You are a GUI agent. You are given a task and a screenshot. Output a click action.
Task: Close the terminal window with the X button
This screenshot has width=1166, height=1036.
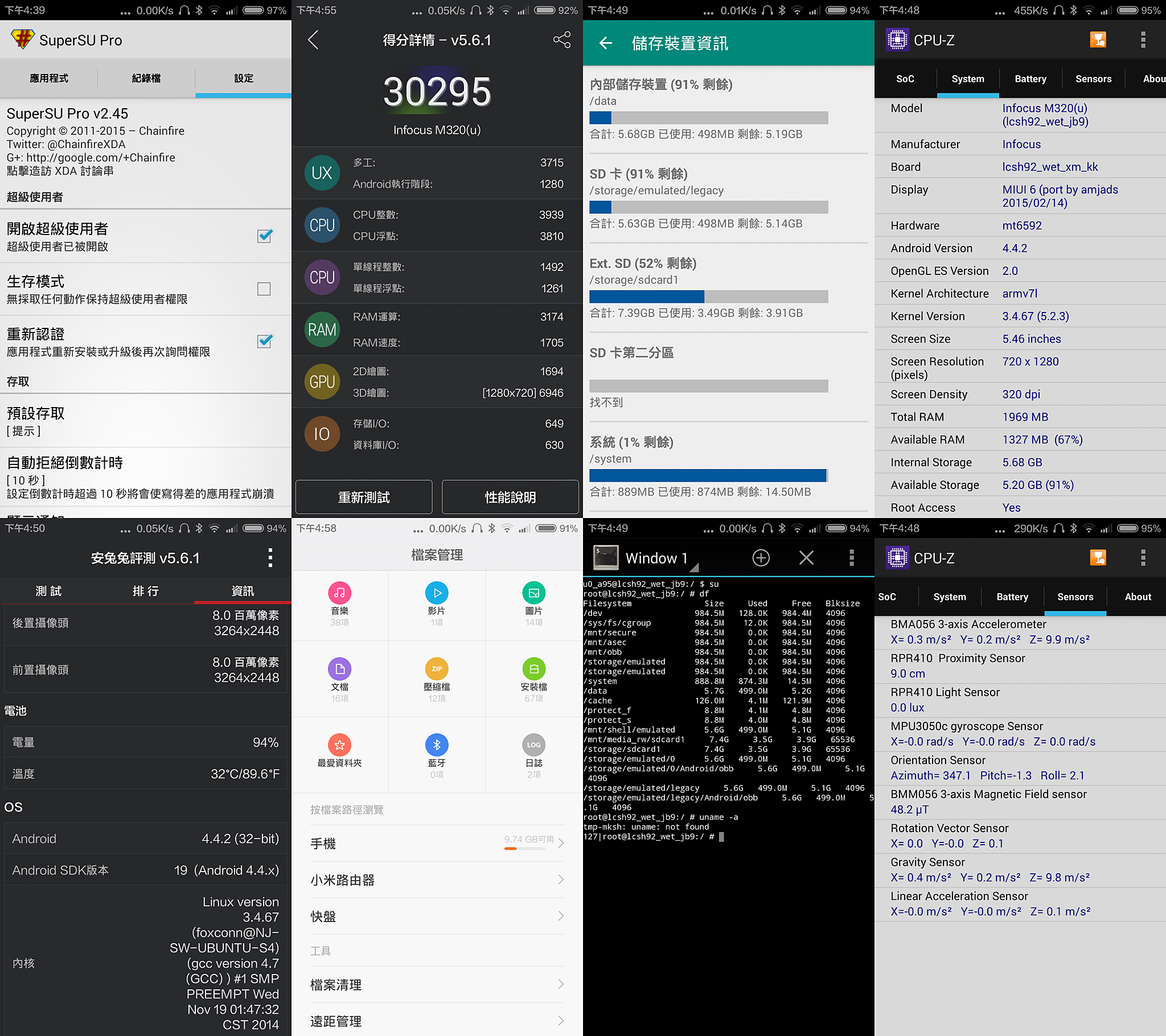806,557
